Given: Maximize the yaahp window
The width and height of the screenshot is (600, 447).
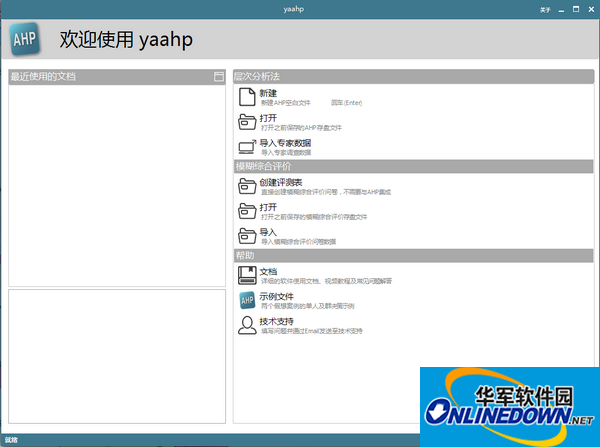Looking at the screenshot, I should coord(576,9).
